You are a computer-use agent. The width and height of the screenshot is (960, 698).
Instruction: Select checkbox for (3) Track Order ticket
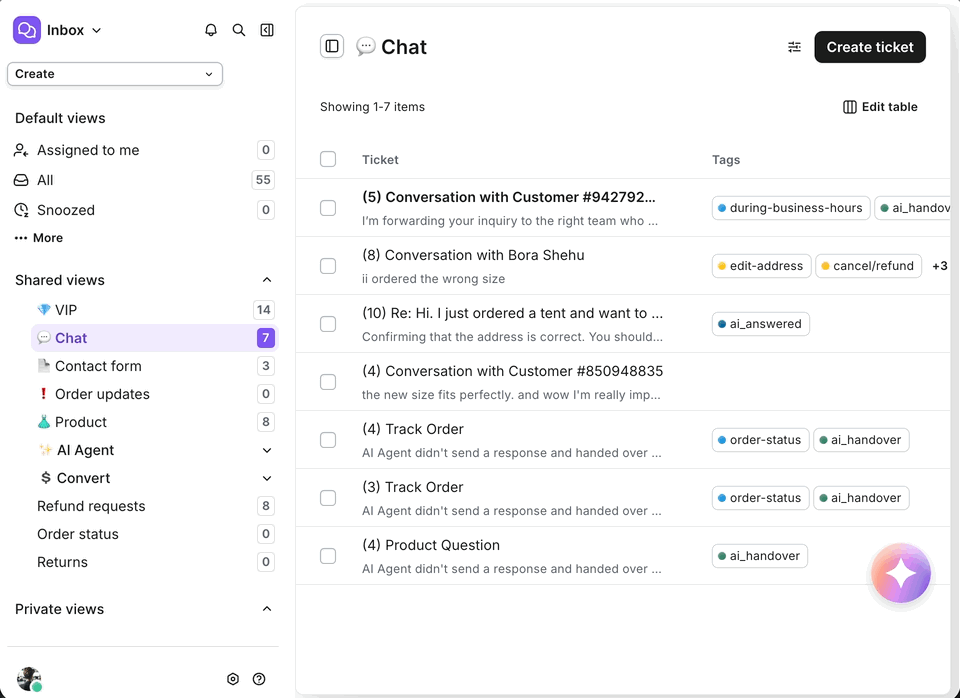328,498
